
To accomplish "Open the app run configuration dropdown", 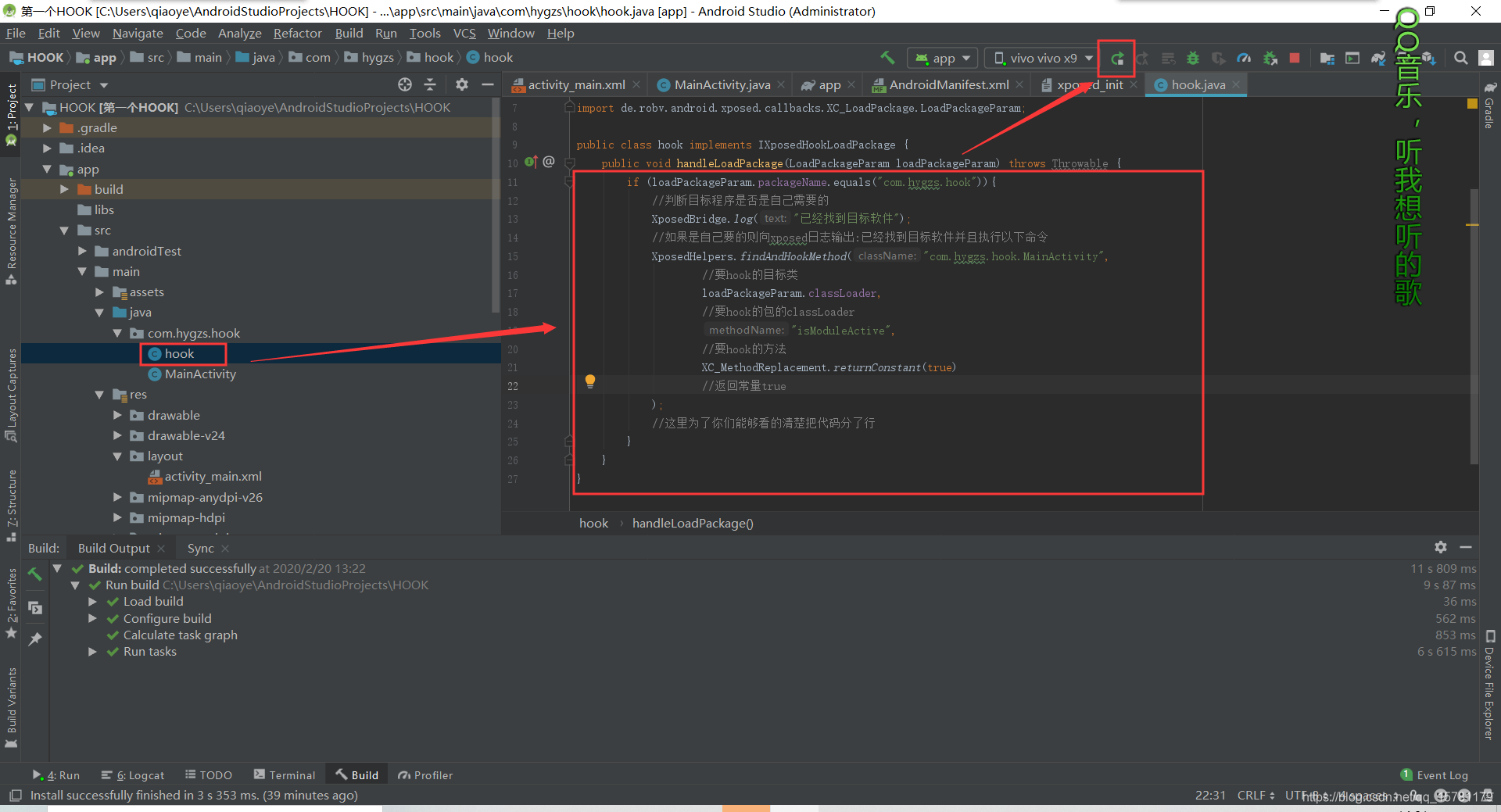I will click(943, 58).
